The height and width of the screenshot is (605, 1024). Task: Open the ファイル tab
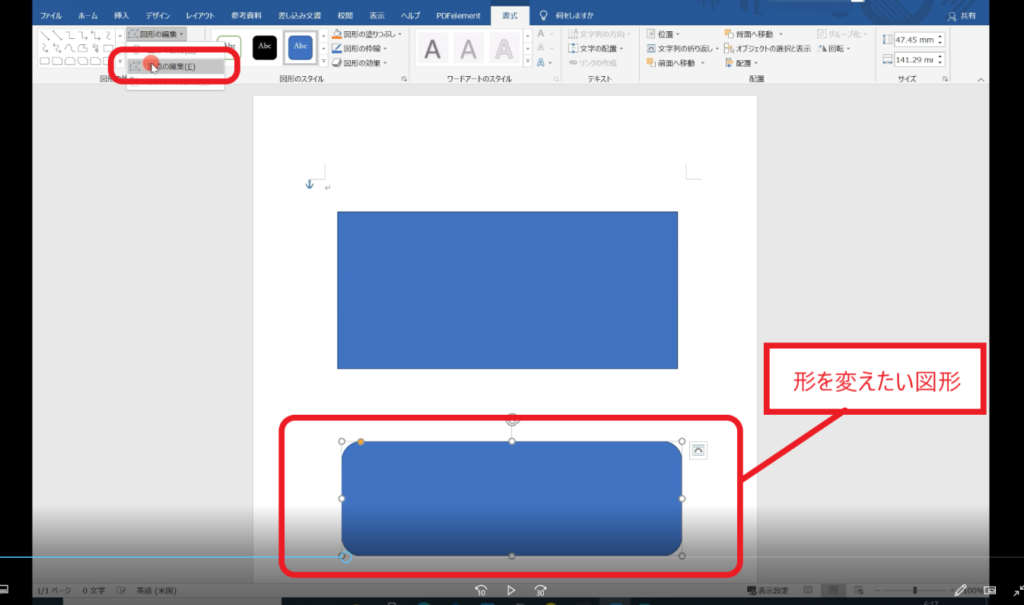pyautogui.click(x=50, y=16)
